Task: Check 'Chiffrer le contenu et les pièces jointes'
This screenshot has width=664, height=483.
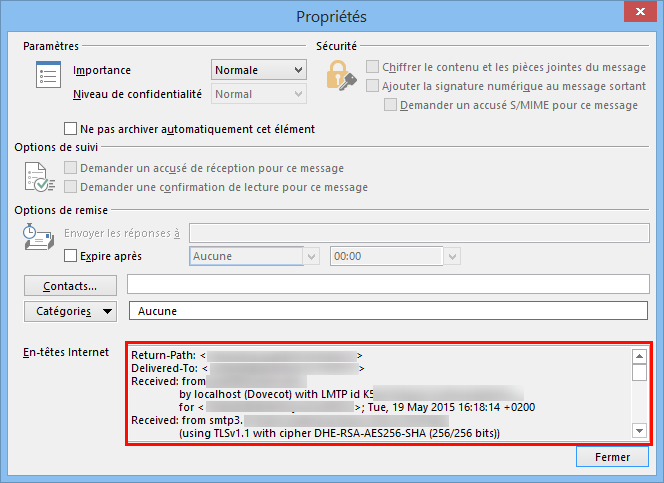Action: coord(372,67)
